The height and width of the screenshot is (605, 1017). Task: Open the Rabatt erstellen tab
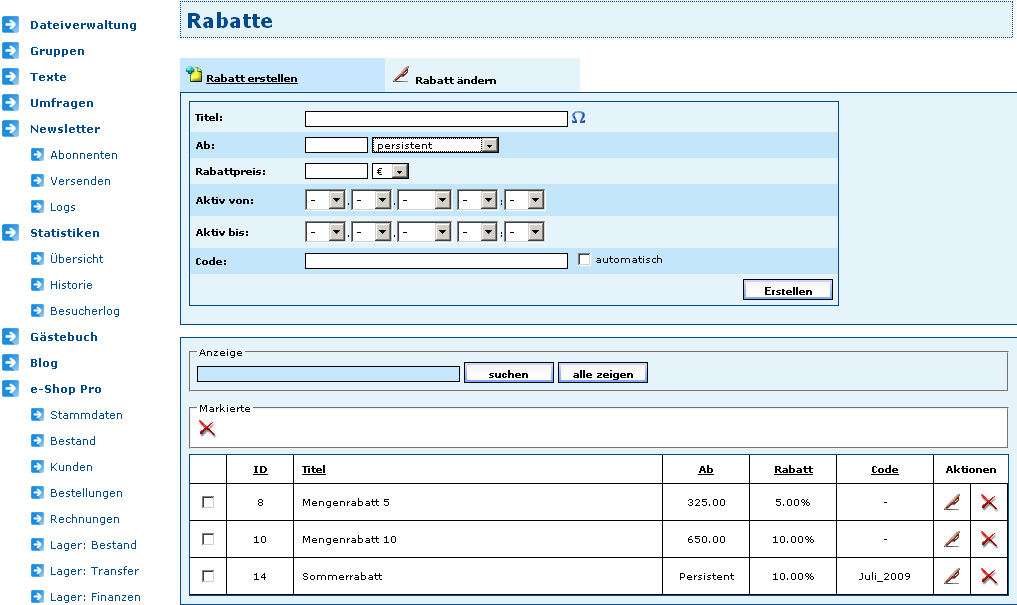click(x=251, y=78)
